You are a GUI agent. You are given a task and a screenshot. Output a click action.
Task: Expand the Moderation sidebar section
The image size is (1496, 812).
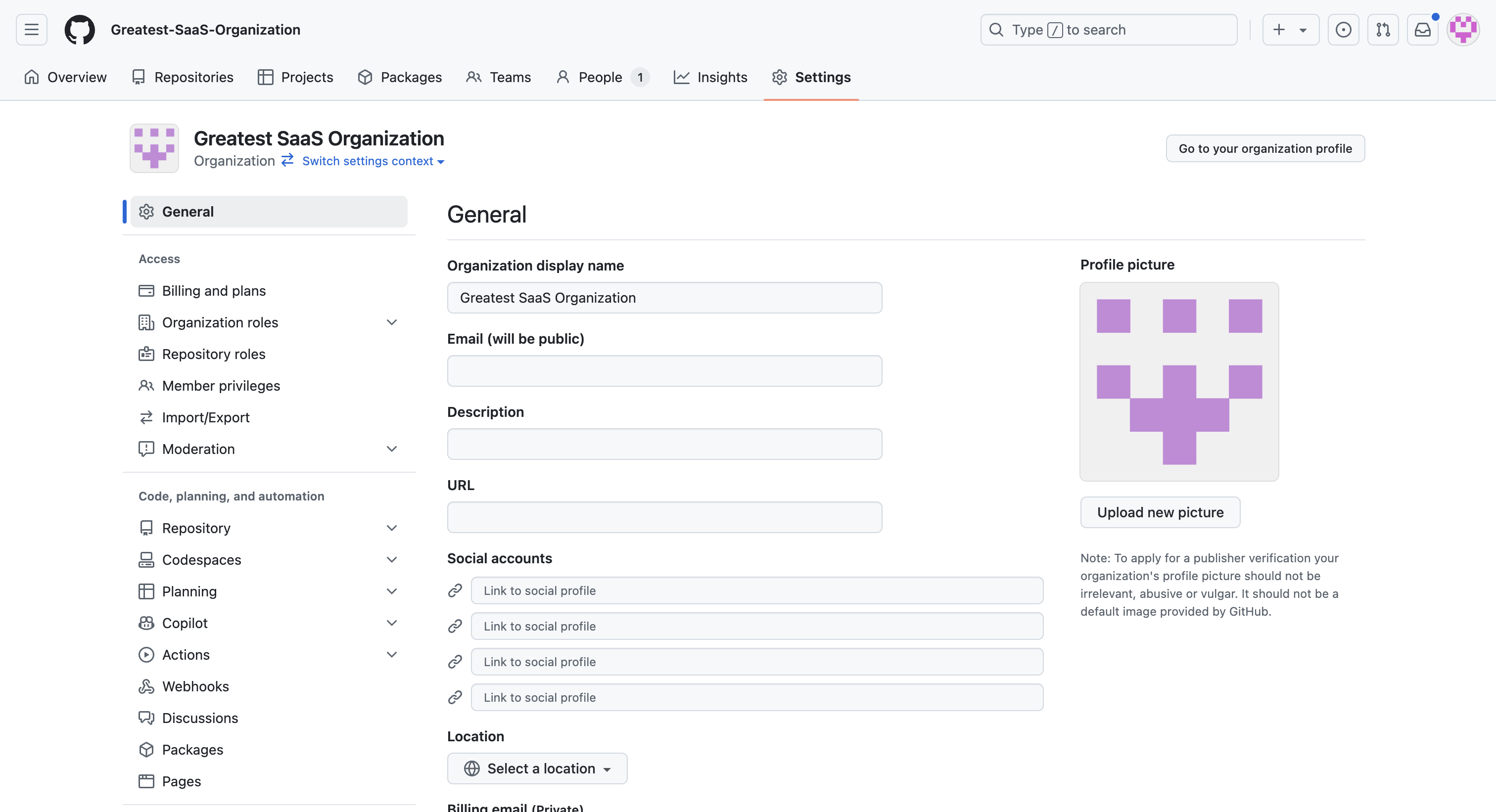click(x=392, y=449)
